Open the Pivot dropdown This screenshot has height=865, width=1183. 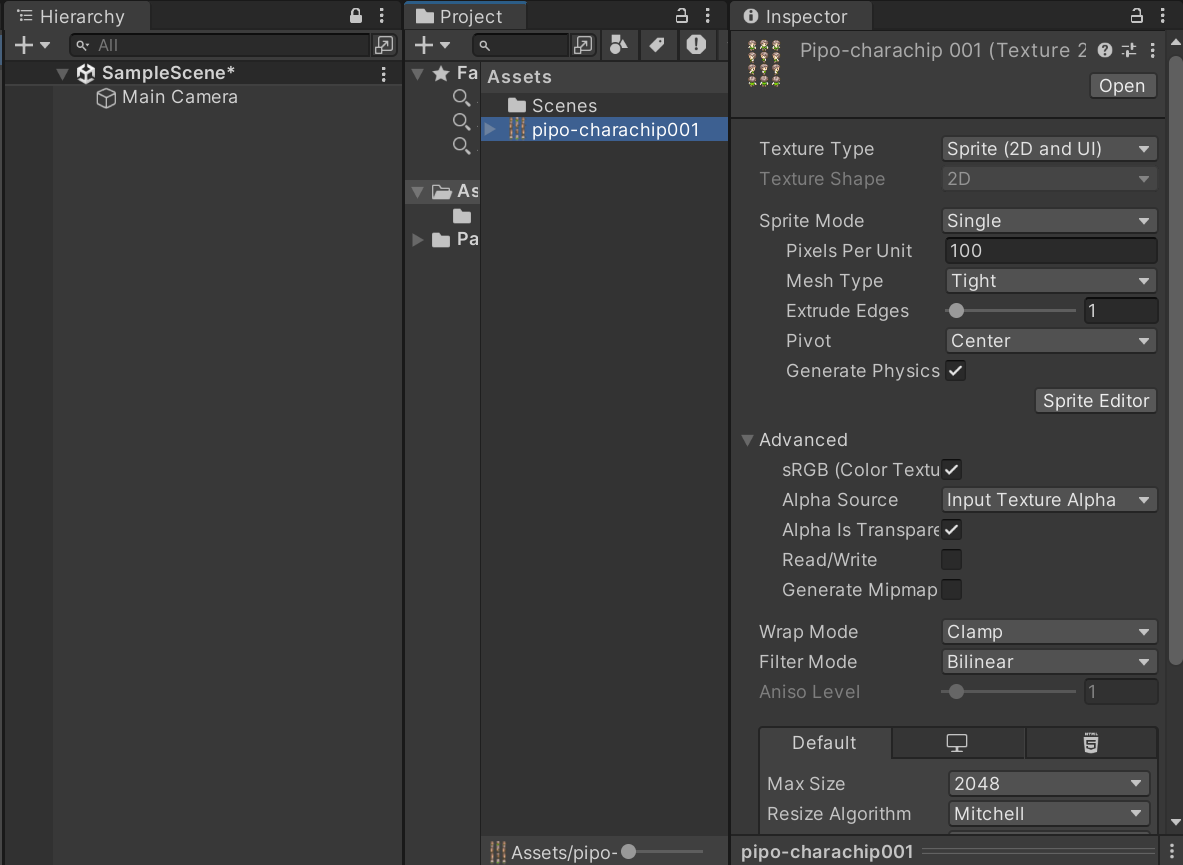(x=1051, y=341)
